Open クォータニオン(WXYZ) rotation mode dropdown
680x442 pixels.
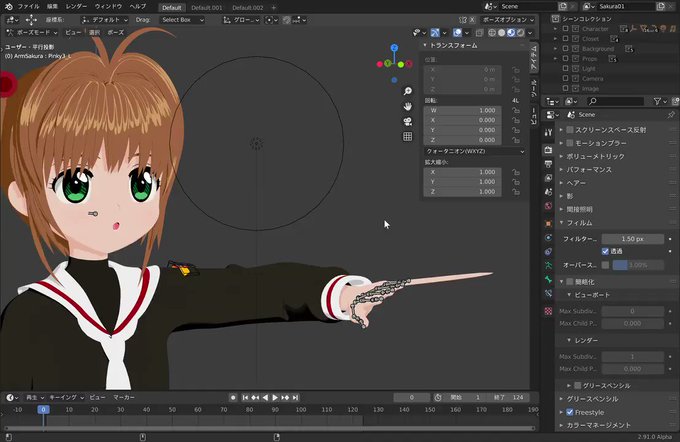[x=475, y=151]
